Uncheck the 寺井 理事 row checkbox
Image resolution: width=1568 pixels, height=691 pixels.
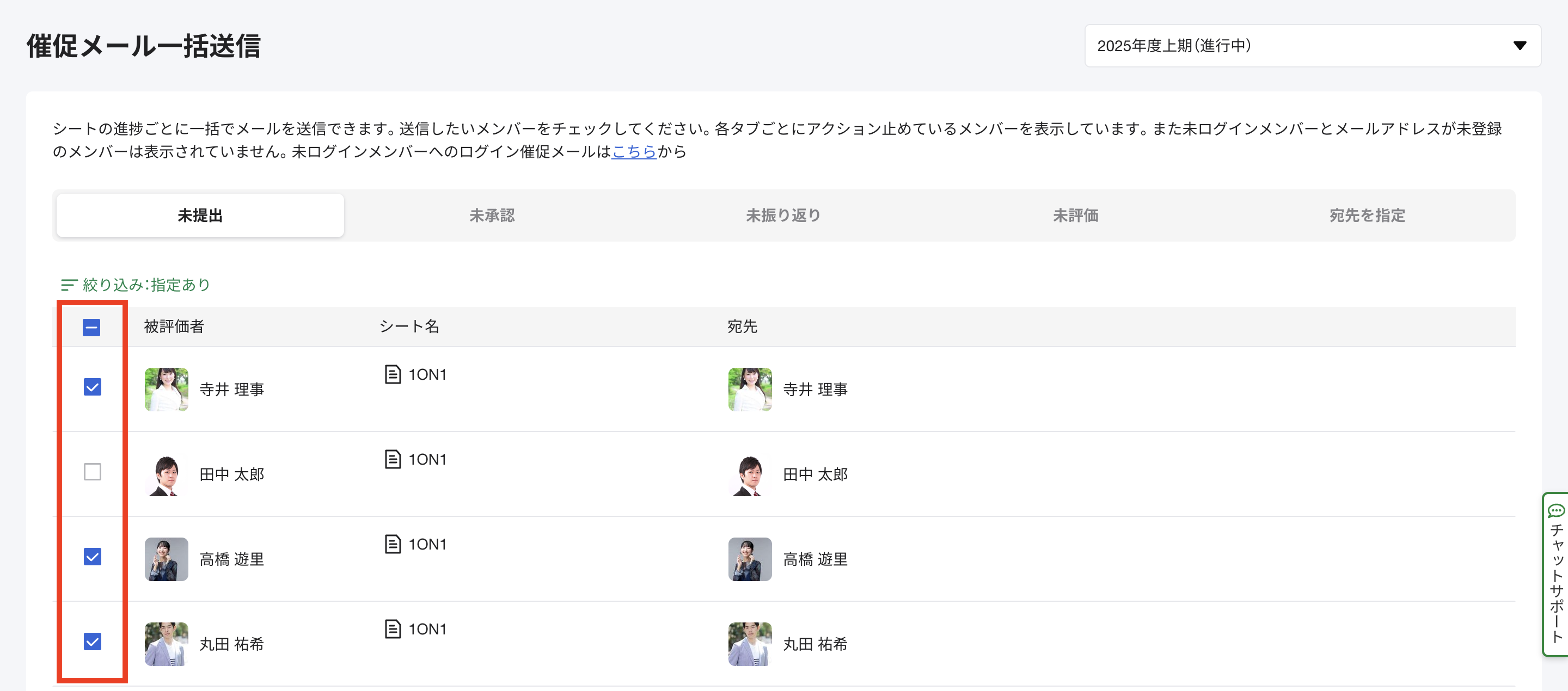(93, 387)
